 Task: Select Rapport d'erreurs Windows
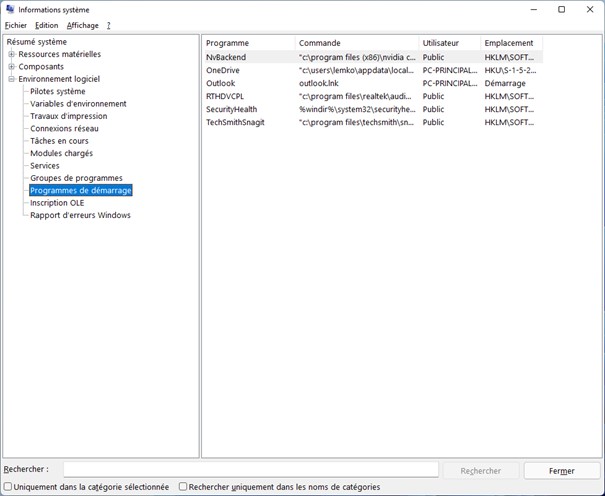click(x=80, y=215)
